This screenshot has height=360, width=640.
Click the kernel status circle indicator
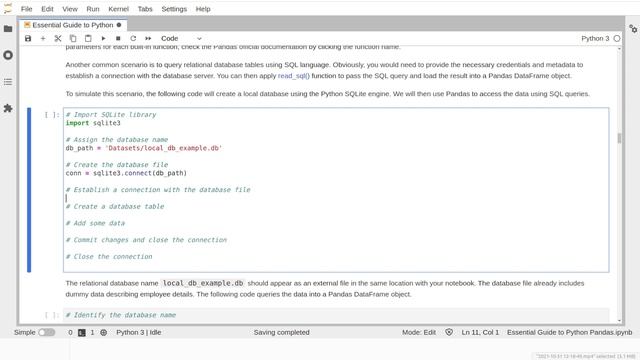[x=617, y=38]
